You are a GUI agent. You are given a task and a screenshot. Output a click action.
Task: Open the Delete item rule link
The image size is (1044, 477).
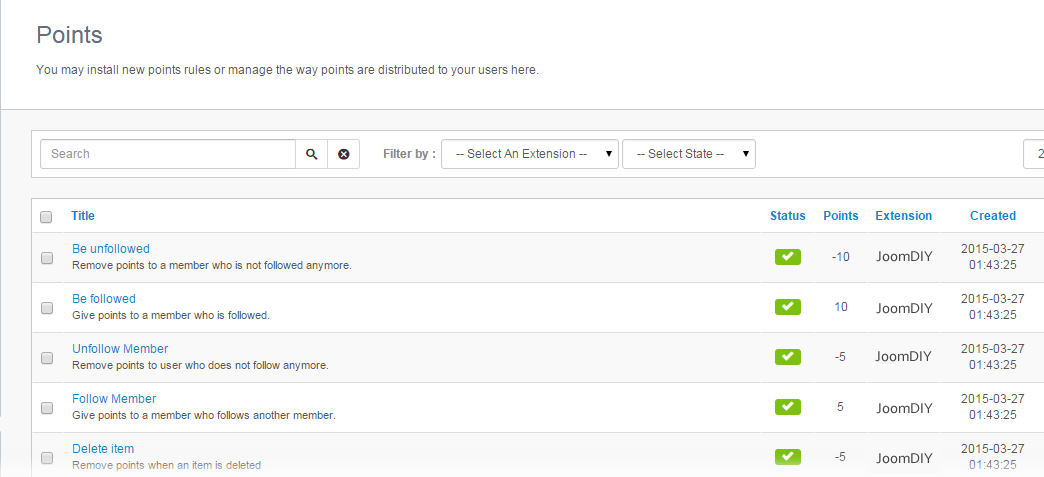103,448
